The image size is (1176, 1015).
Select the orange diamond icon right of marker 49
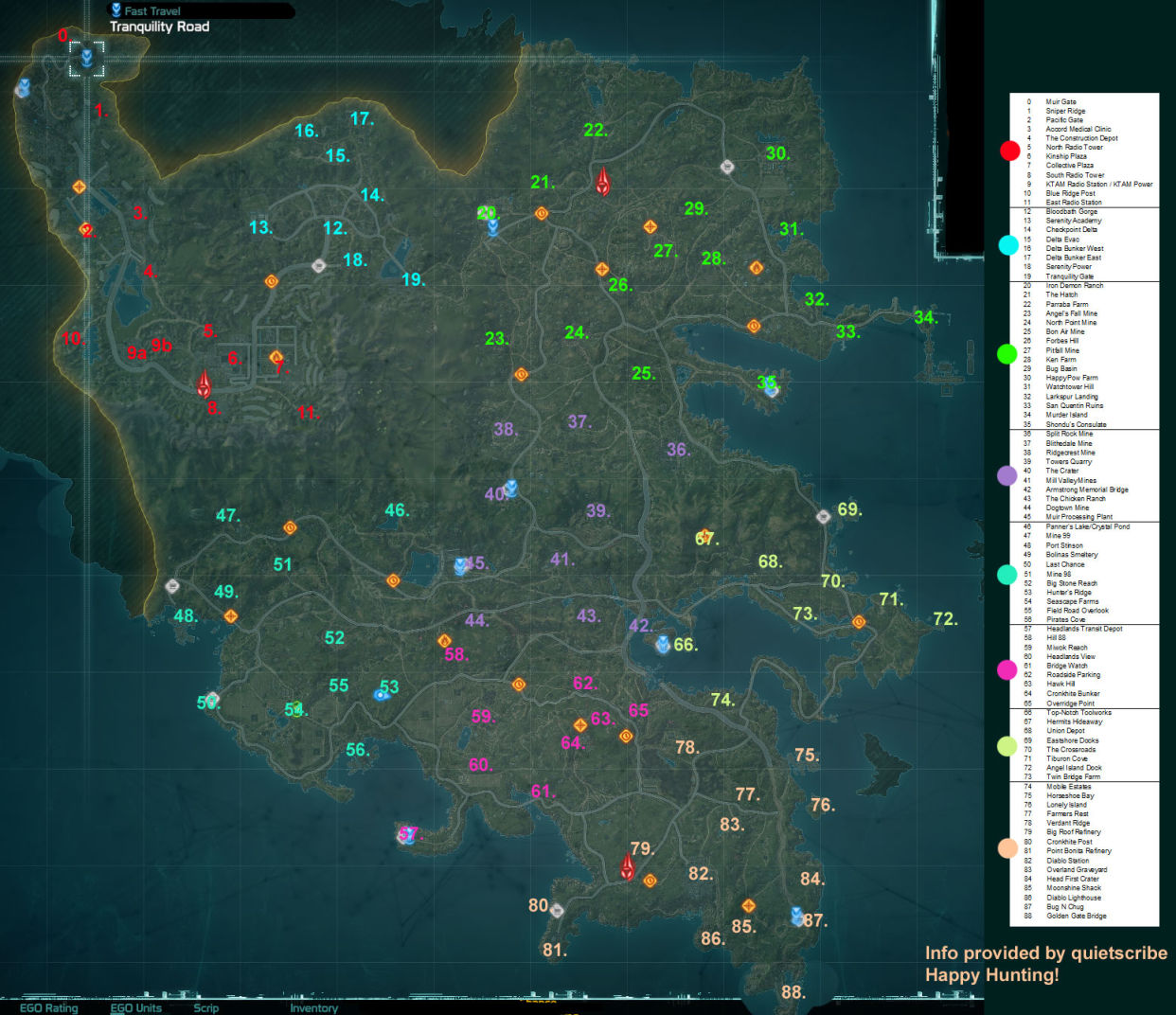coord(230,616)
